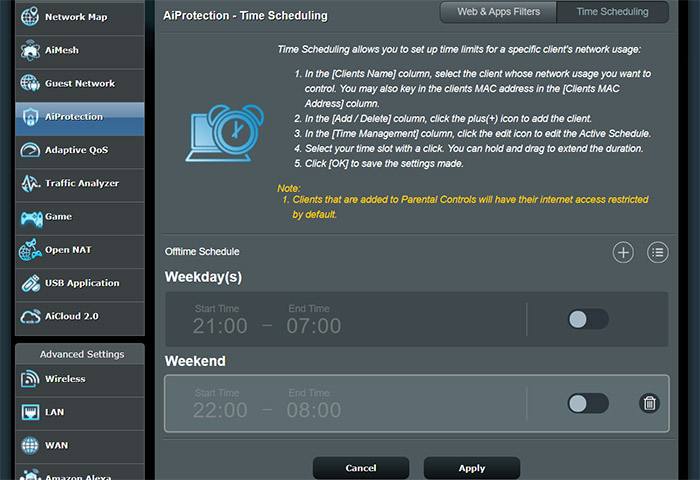Delete the Weekend schedule with trash icon
Image resolution: width=700 pixels, height=480 pixels.
coord(649,403)
